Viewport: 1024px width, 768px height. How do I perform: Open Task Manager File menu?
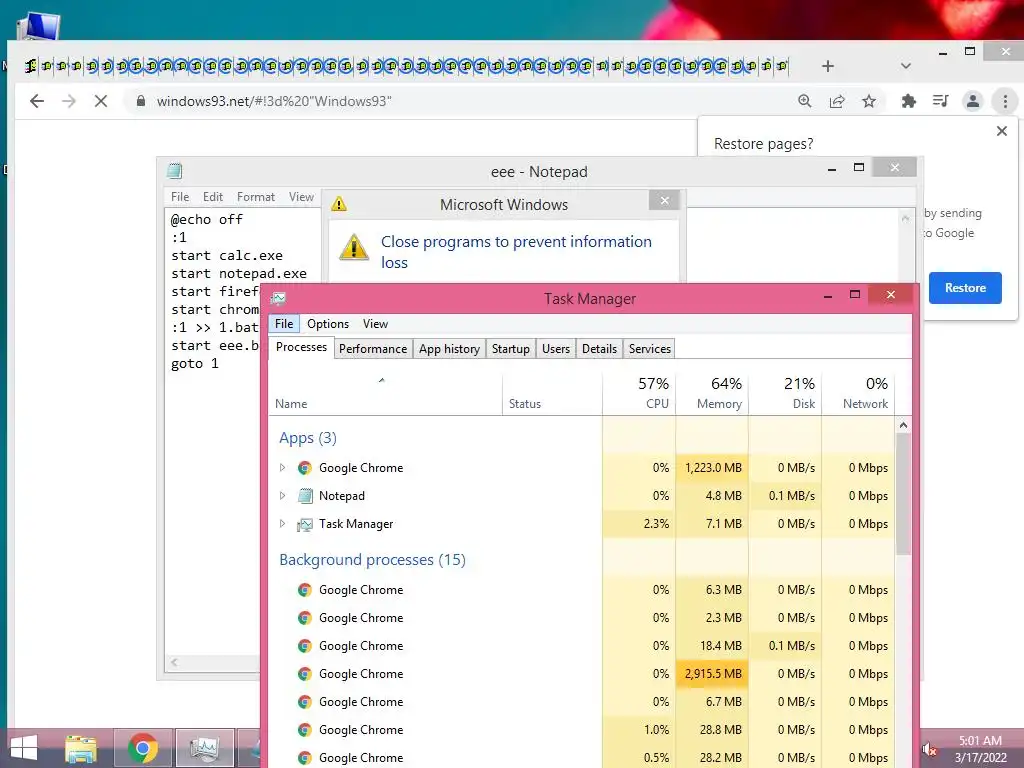[284, 324]
